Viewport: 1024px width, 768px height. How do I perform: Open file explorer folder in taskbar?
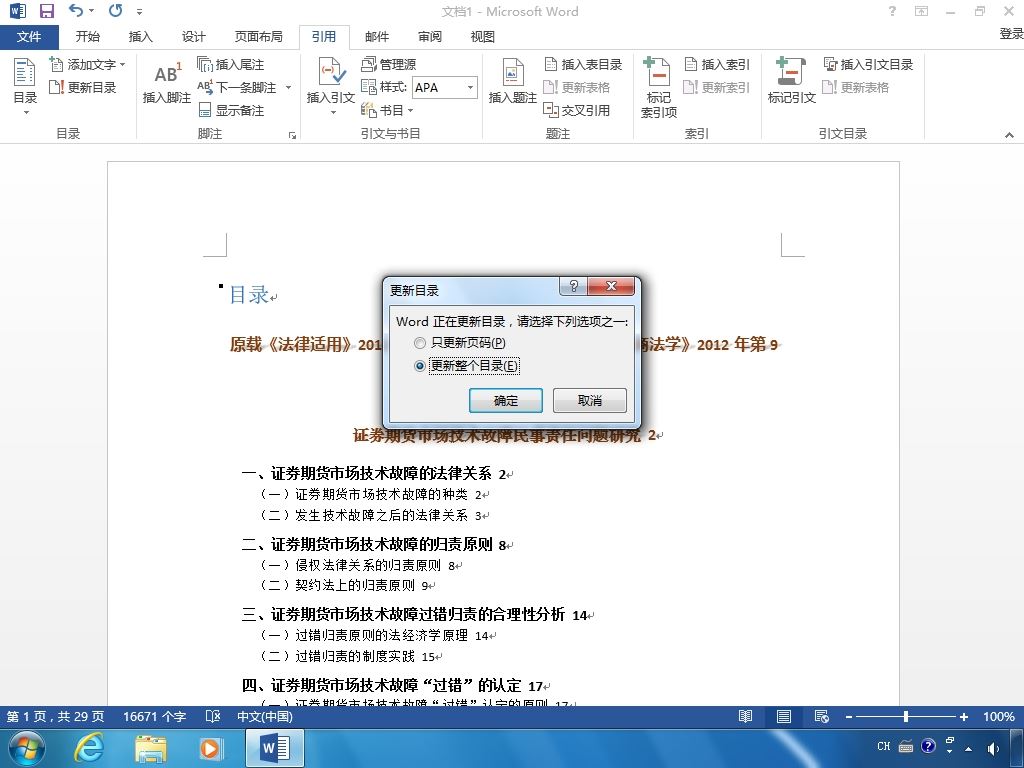[x=151, y=748]
